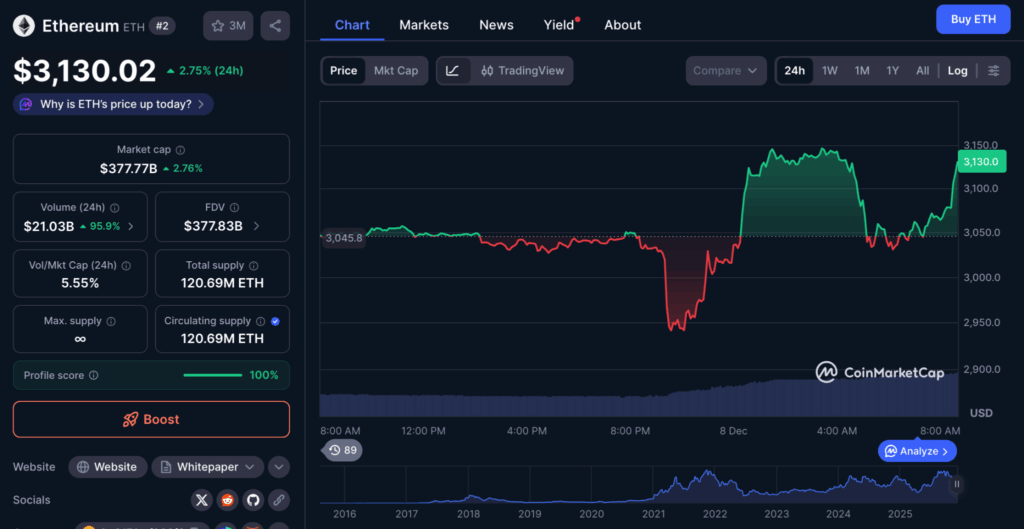The image size is (1024, 529).
Task: Switch to the Markets tab
Action: (424, 25)
